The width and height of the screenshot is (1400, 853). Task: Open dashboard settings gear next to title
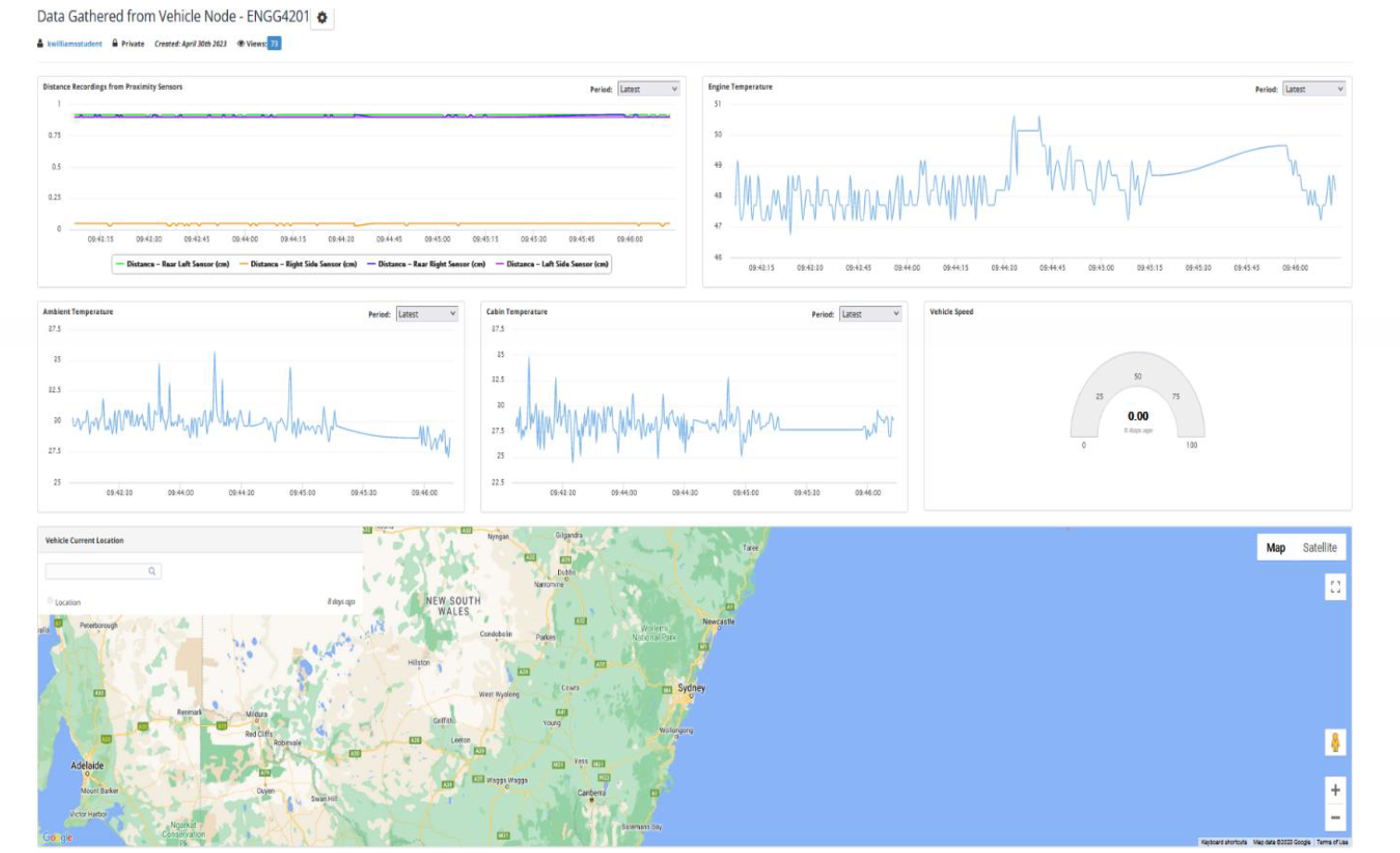point(322,18)
